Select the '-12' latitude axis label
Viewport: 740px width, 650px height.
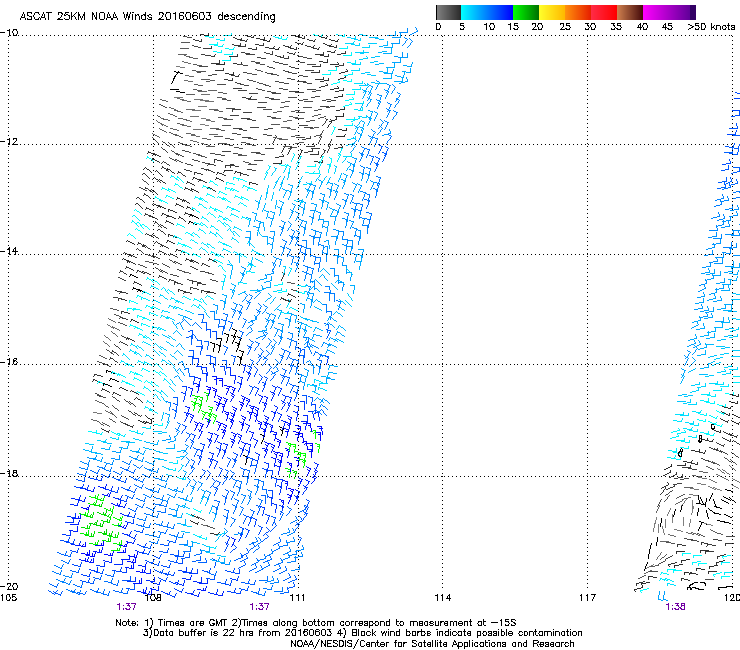(9, 142)
